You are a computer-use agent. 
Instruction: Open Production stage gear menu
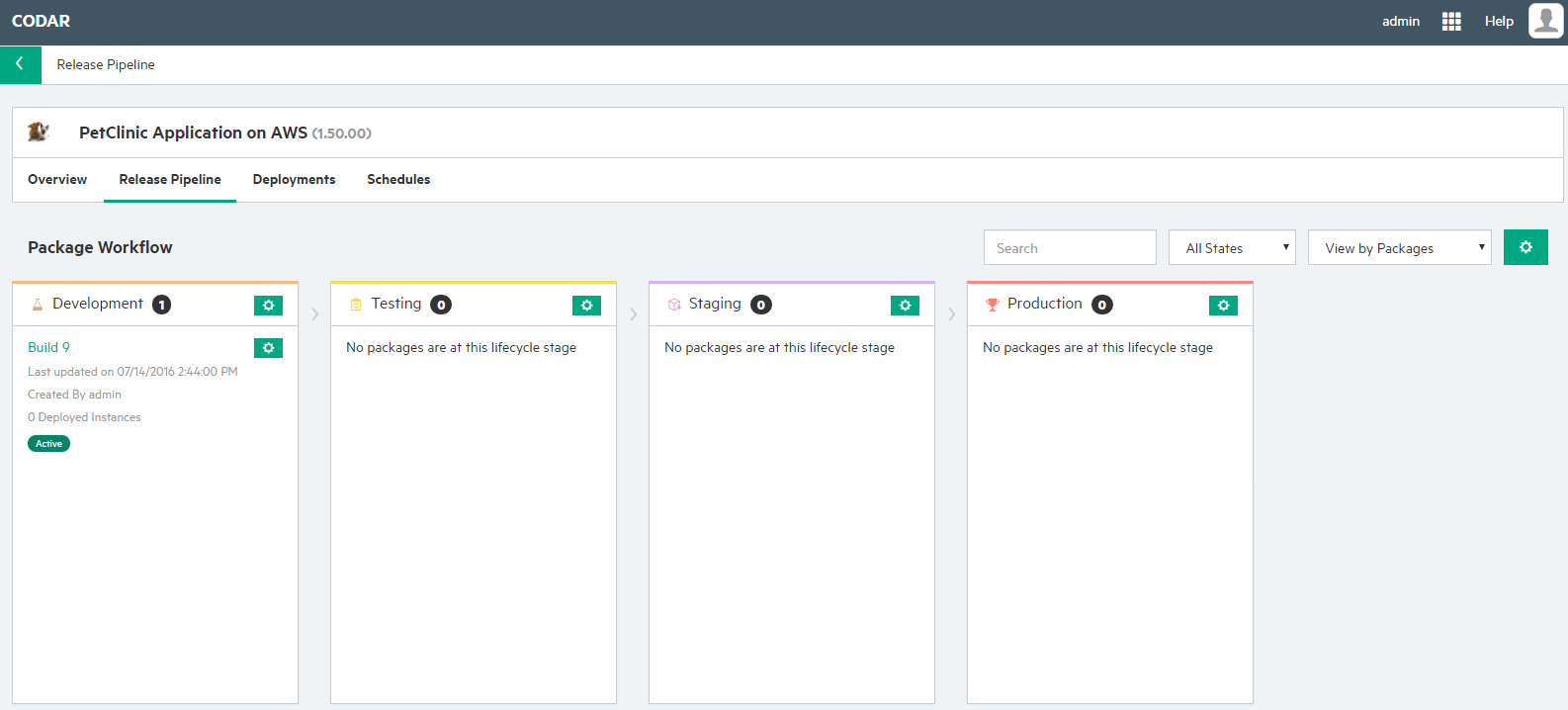[x=1223, y=305]
